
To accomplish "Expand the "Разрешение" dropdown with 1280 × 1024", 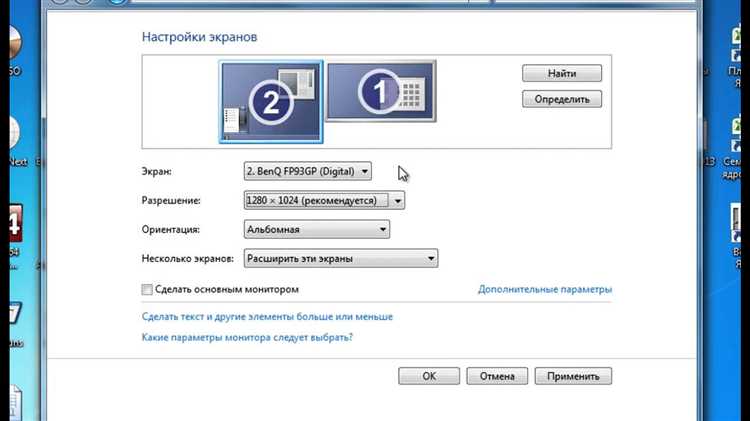I will coord(324,200).
